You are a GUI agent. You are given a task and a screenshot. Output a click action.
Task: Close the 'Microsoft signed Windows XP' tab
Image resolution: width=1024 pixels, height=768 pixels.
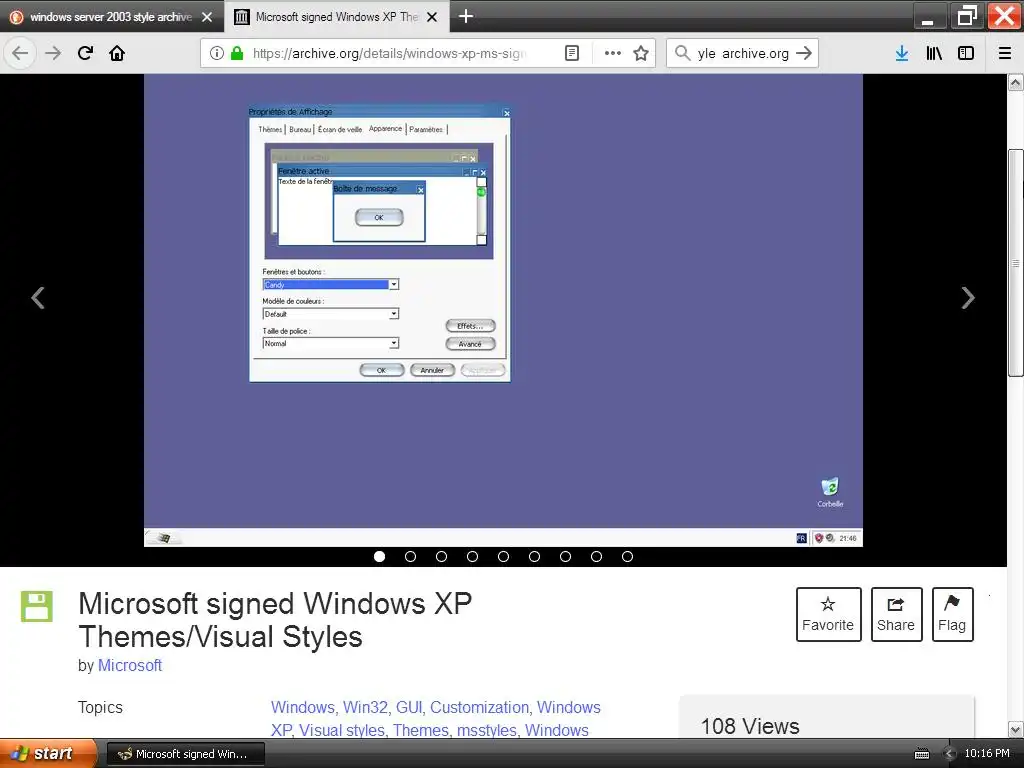[432, 17]
